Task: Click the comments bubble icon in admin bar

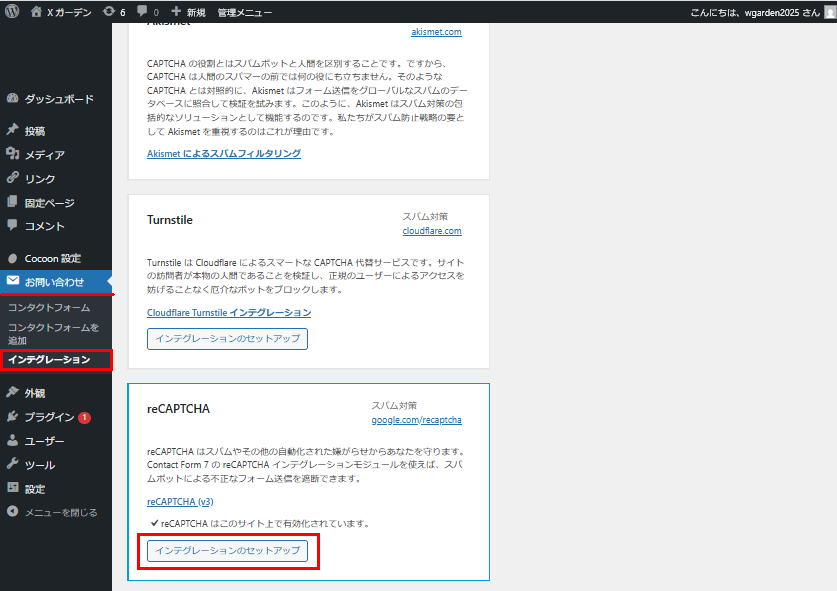Action: pos(144,12)
